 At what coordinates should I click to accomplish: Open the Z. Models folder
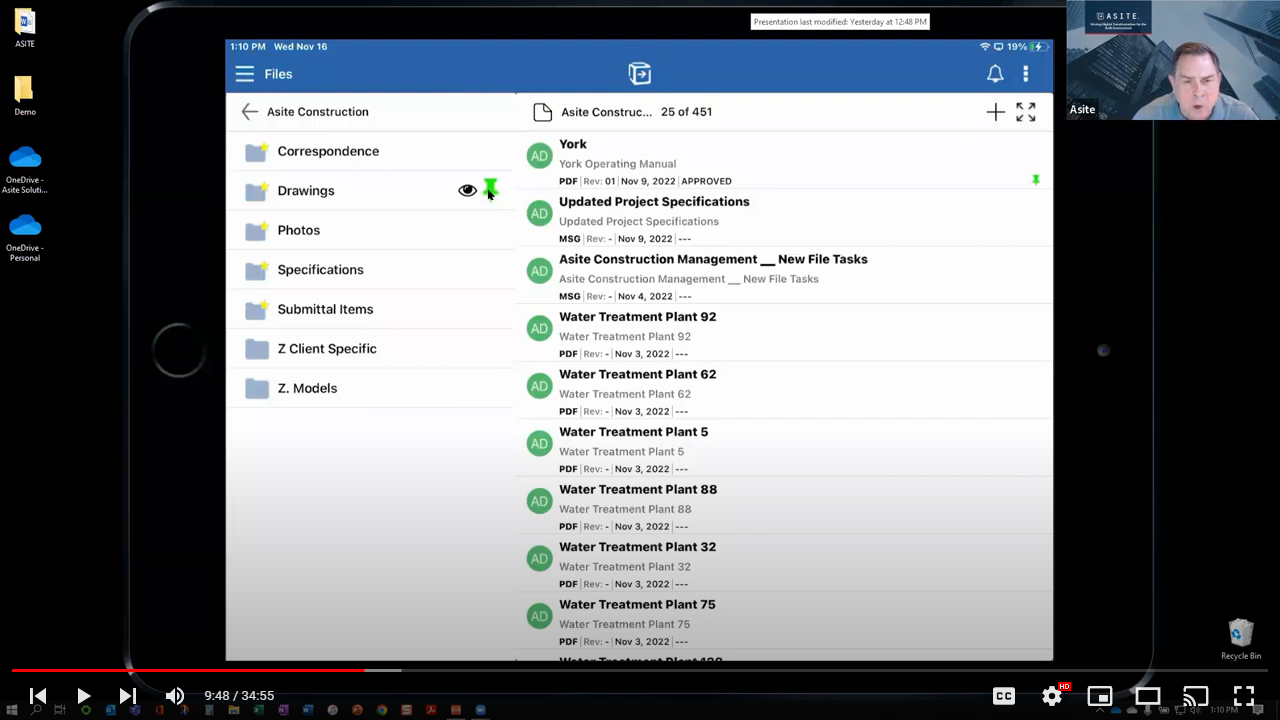(307, 388)
